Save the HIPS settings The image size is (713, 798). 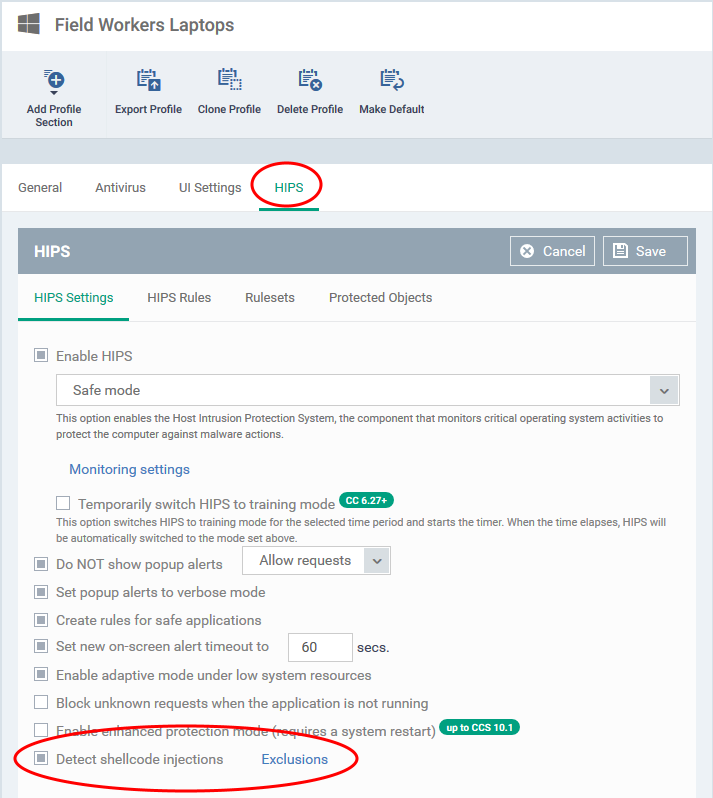pyautogui.click(x=644, y=251)
